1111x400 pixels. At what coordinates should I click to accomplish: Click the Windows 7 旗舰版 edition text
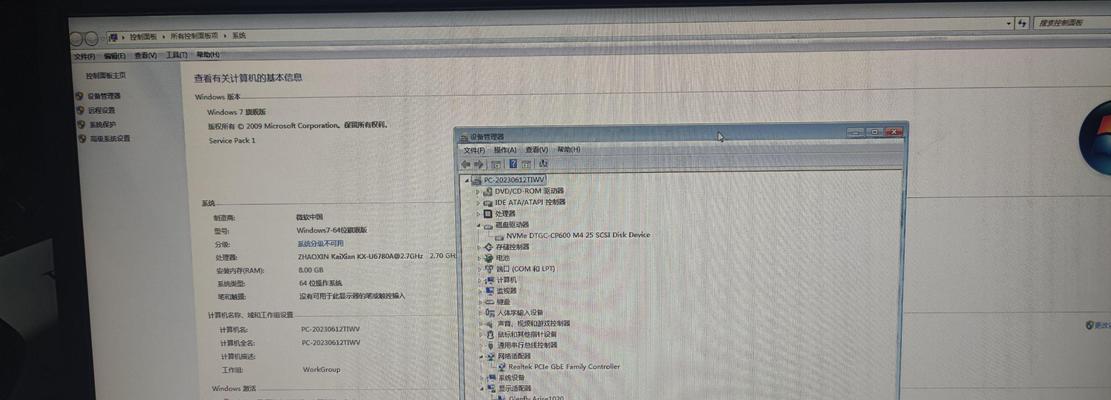tap(237, 112)
